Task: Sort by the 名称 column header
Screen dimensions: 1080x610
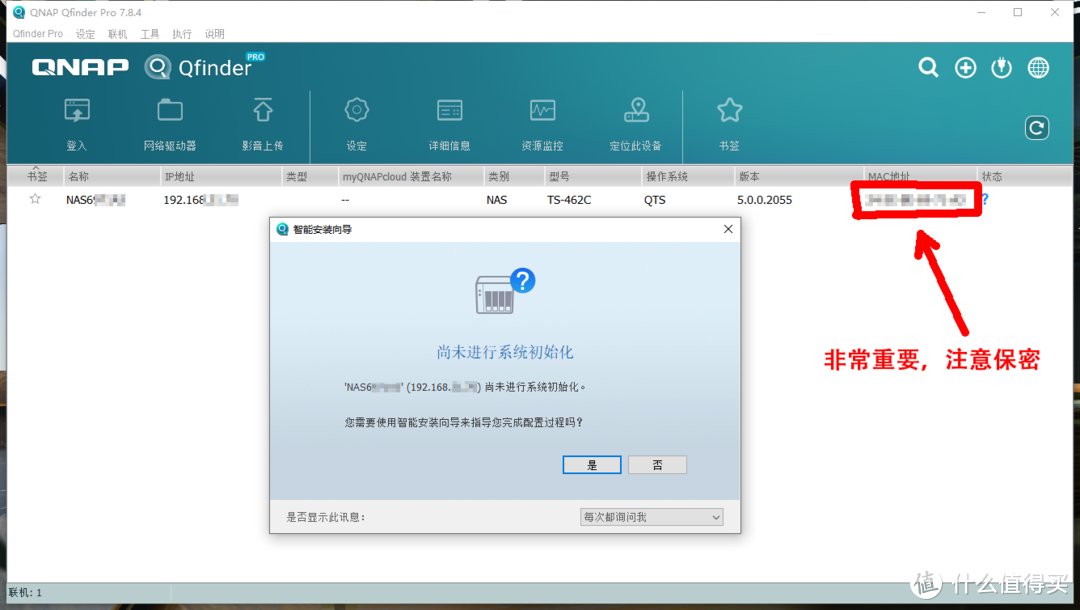Action: pos(112,176)
